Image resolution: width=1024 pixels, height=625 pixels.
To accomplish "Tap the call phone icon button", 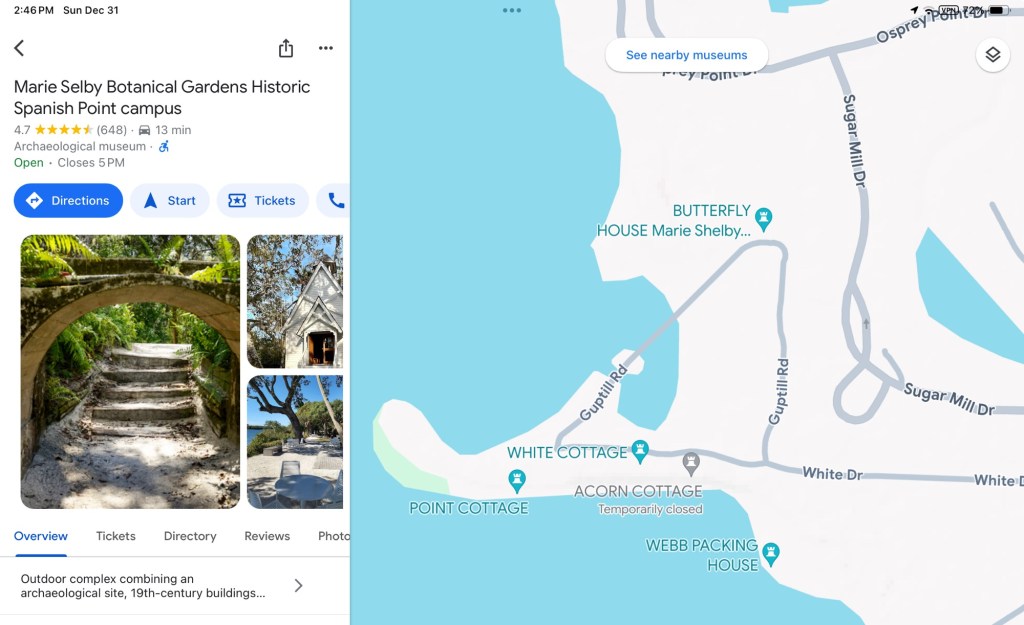I will [336, 200].
